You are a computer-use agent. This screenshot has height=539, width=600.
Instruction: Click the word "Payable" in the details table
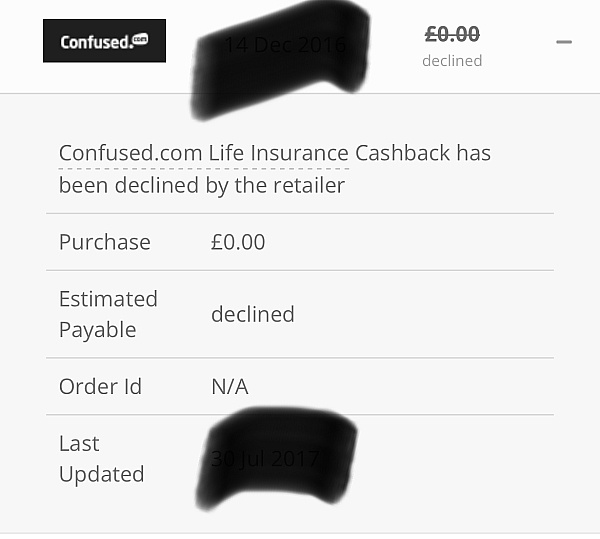97,330
